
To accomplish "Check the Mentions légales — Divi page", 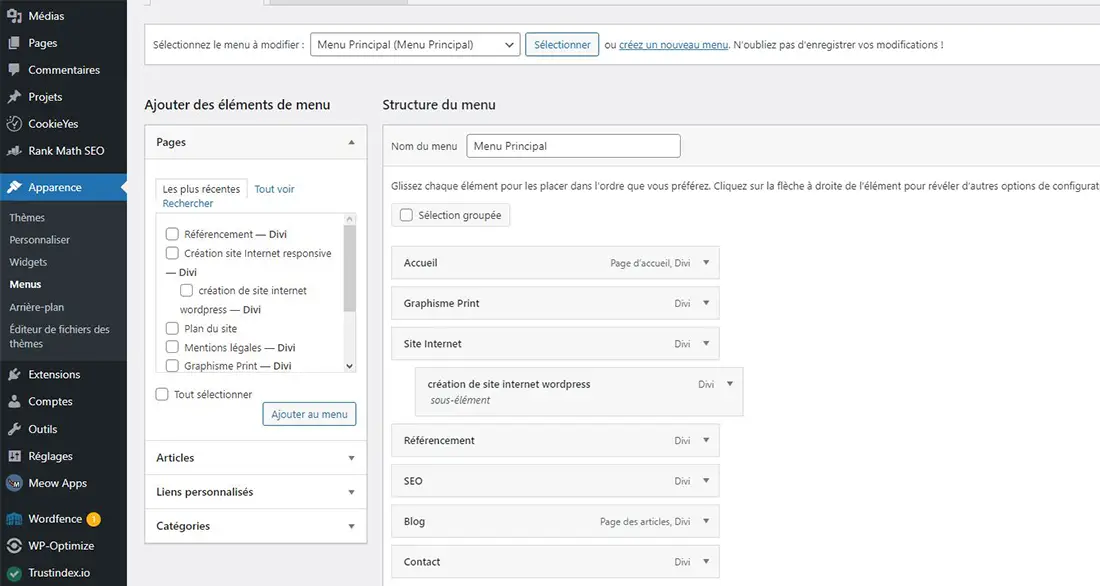I will point(172,347).
